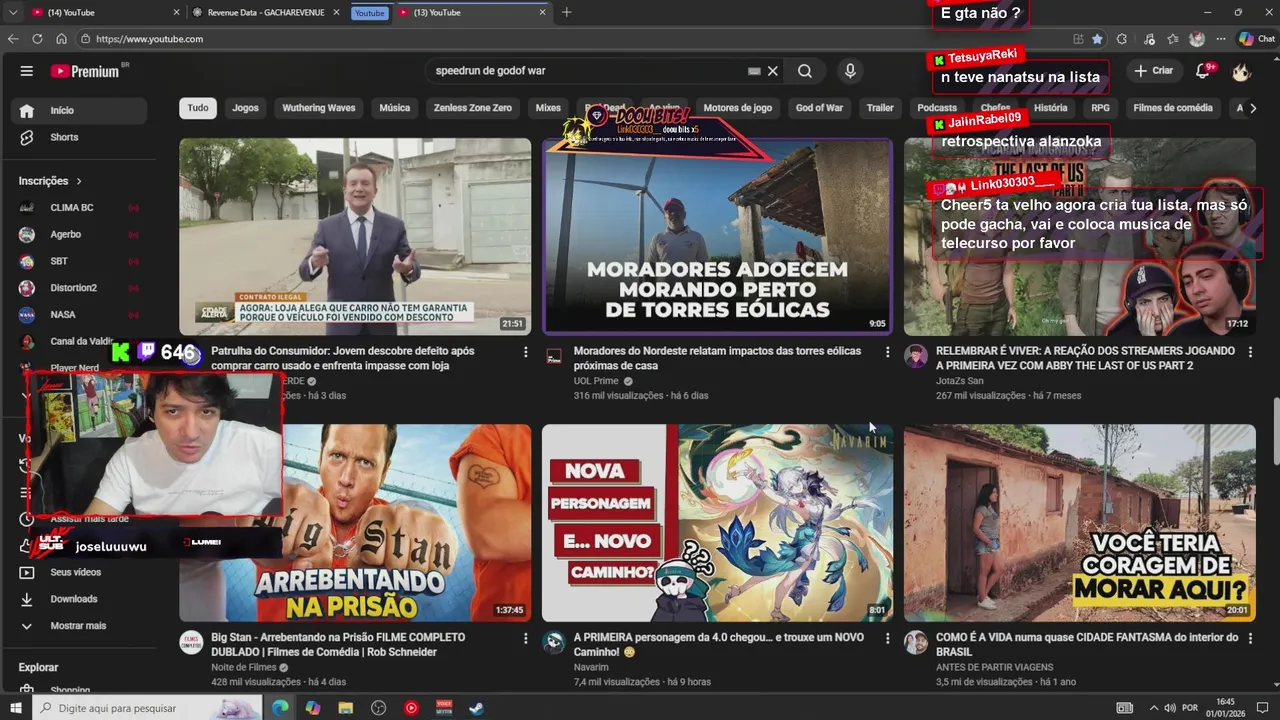The width and height of the screenshot is (1280, 720).
Task: Select the Zenless Zone Zero chip
Action: pos(472,108)
